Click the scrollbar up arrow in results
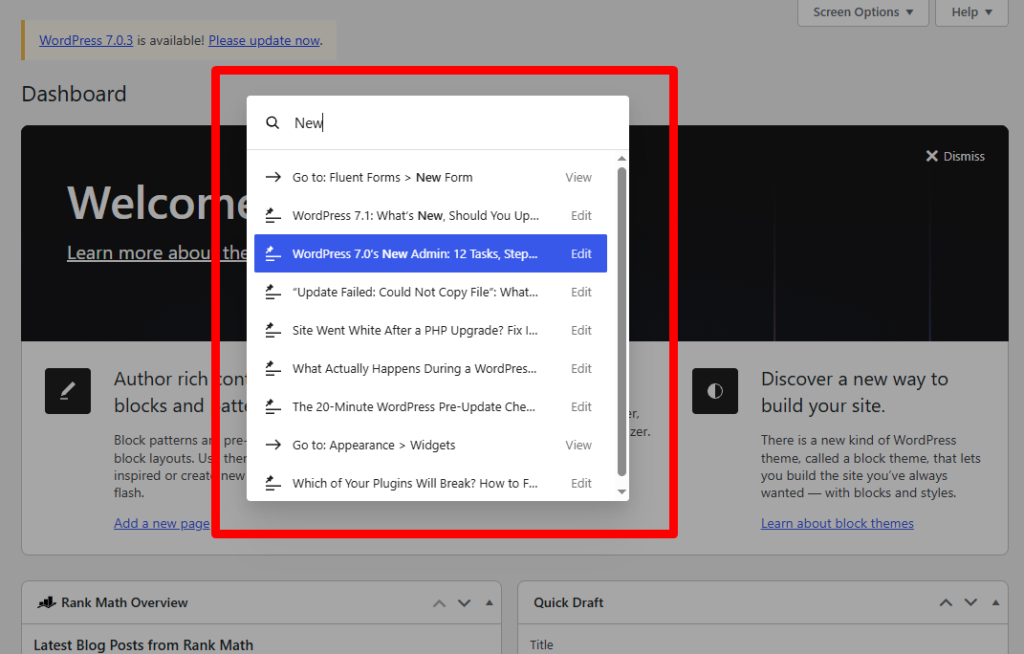 point(622,159)
